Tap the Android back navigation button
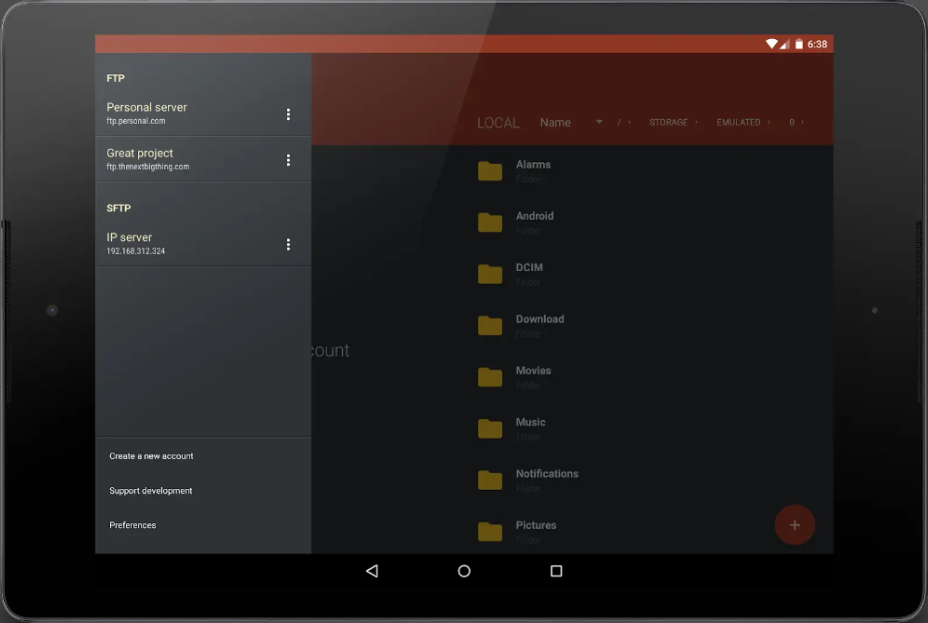The height and width of the screenshot is (623, 928). click(372, 571)
